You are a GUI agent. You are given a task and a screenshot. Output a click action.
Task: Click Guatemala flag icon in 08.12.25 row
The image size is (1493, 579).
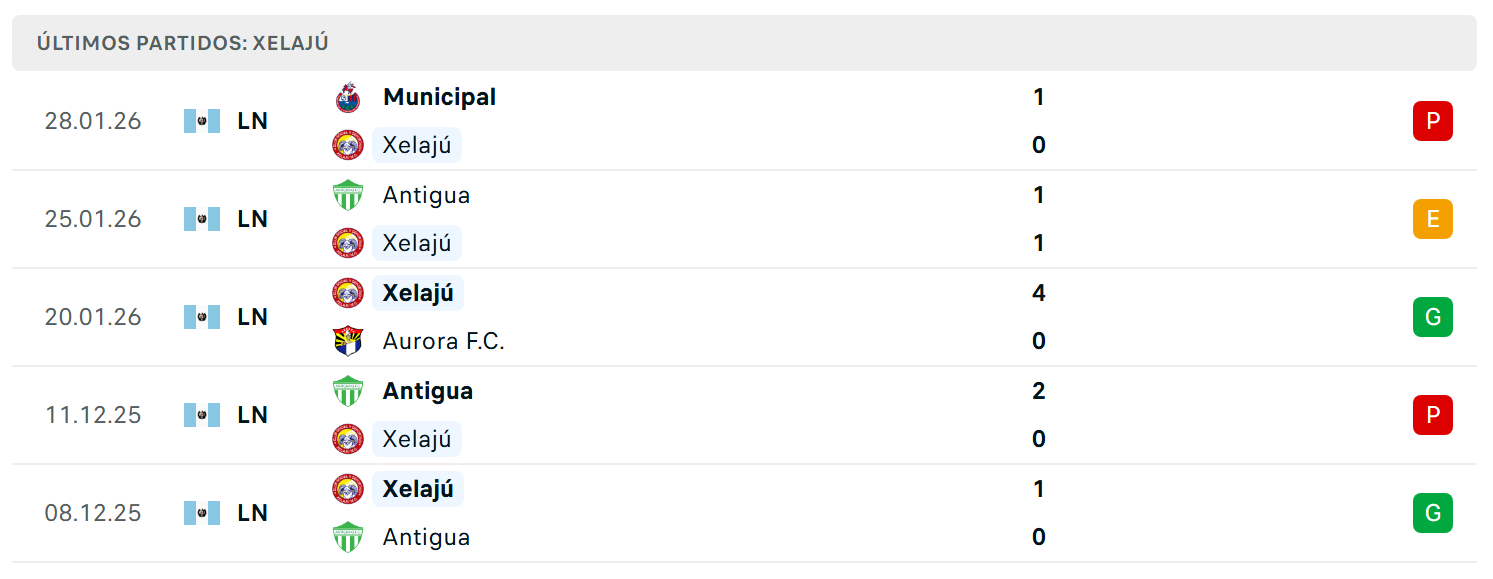[x=202, y=513]
